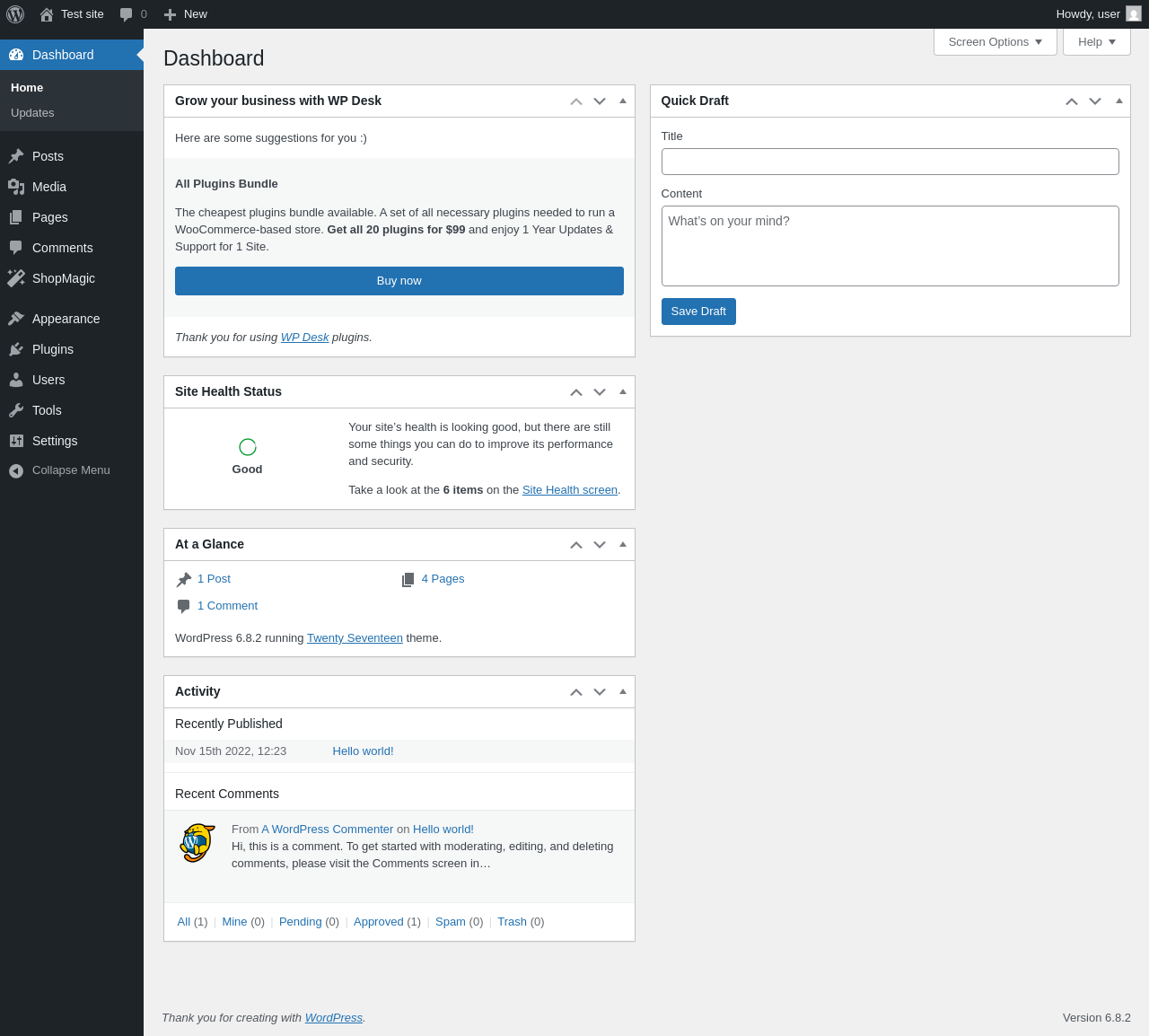Click the Media icon in sidebar

(16, 187)
